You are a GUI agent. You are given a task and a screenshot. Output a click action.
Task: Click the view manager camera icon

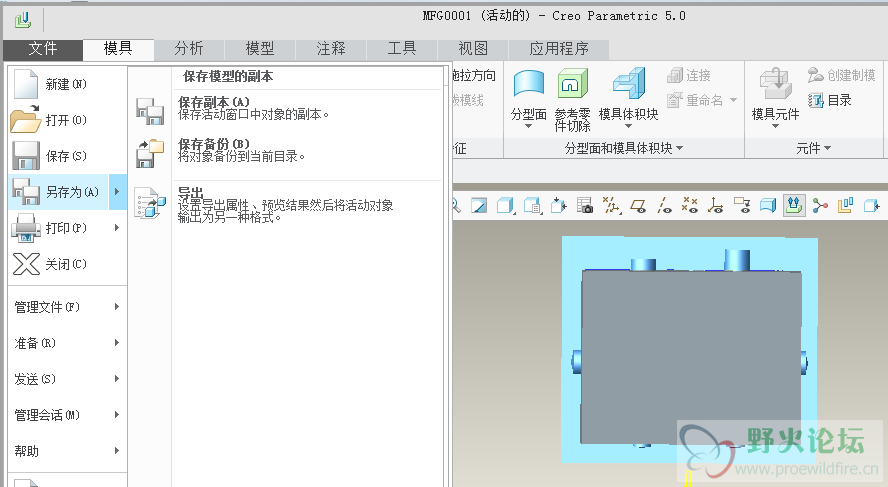(x=584, y=205)
